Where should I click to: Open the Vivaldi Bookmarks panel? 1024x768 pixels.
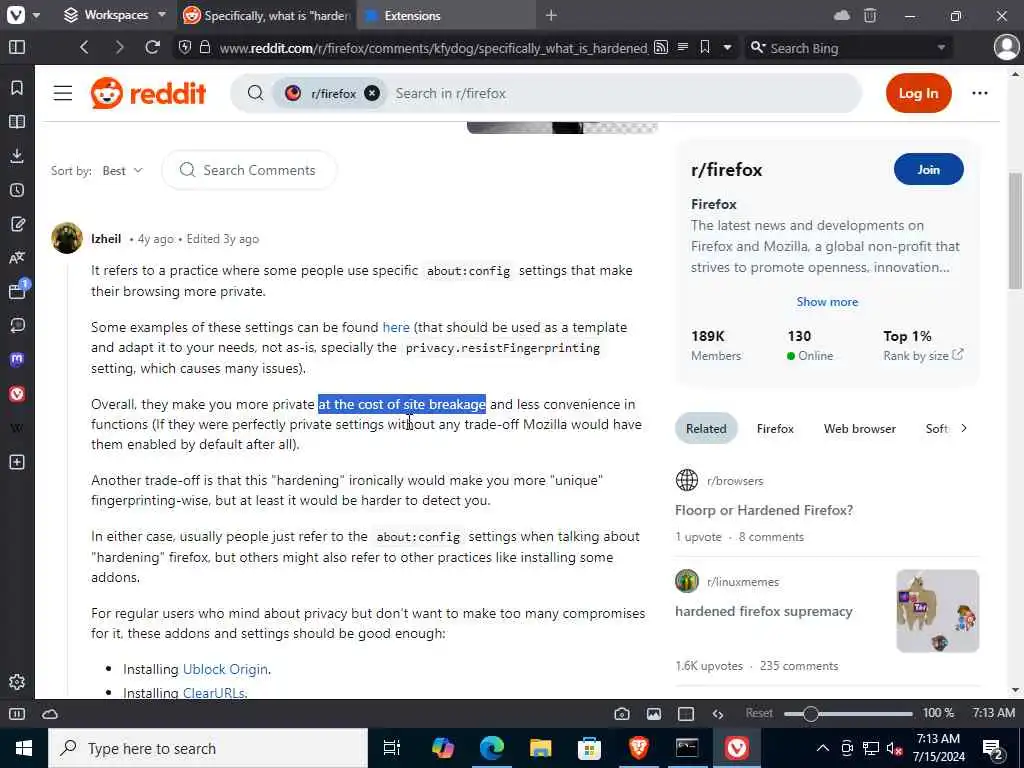pyautogui.click(x=17, y=88)
